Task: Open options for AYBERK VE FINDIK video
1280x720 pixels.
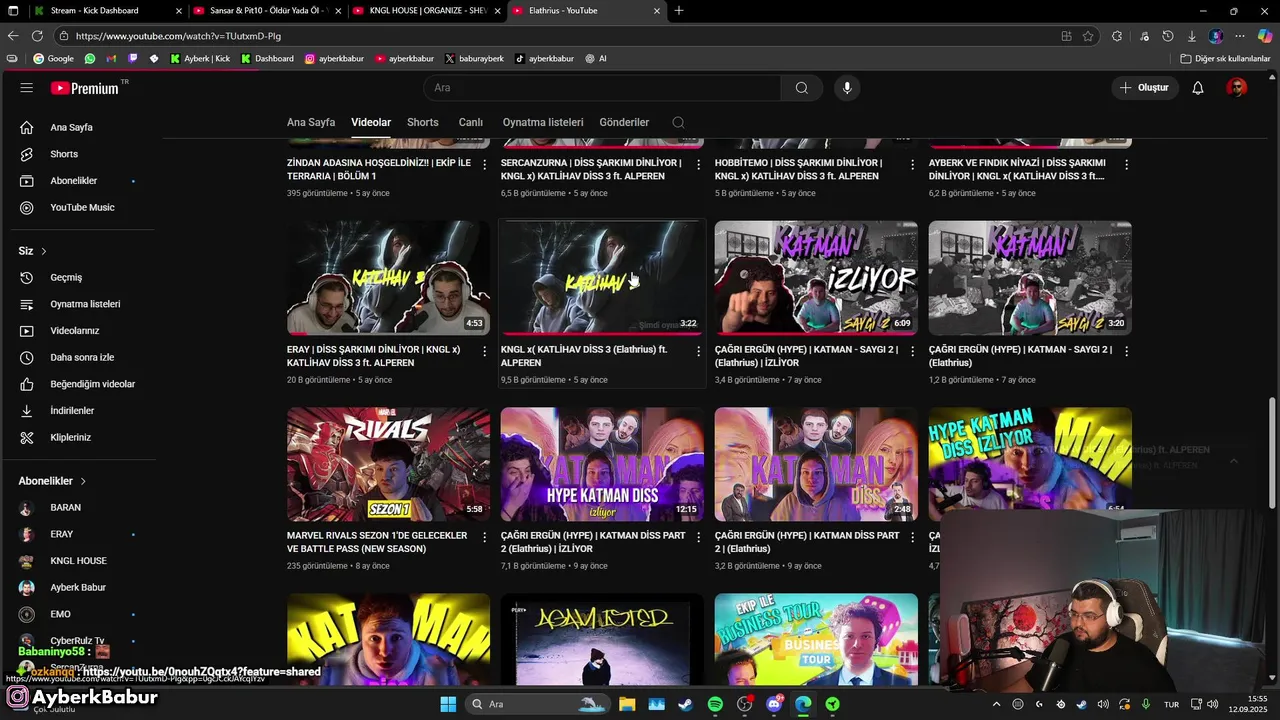Action: 1126,164
